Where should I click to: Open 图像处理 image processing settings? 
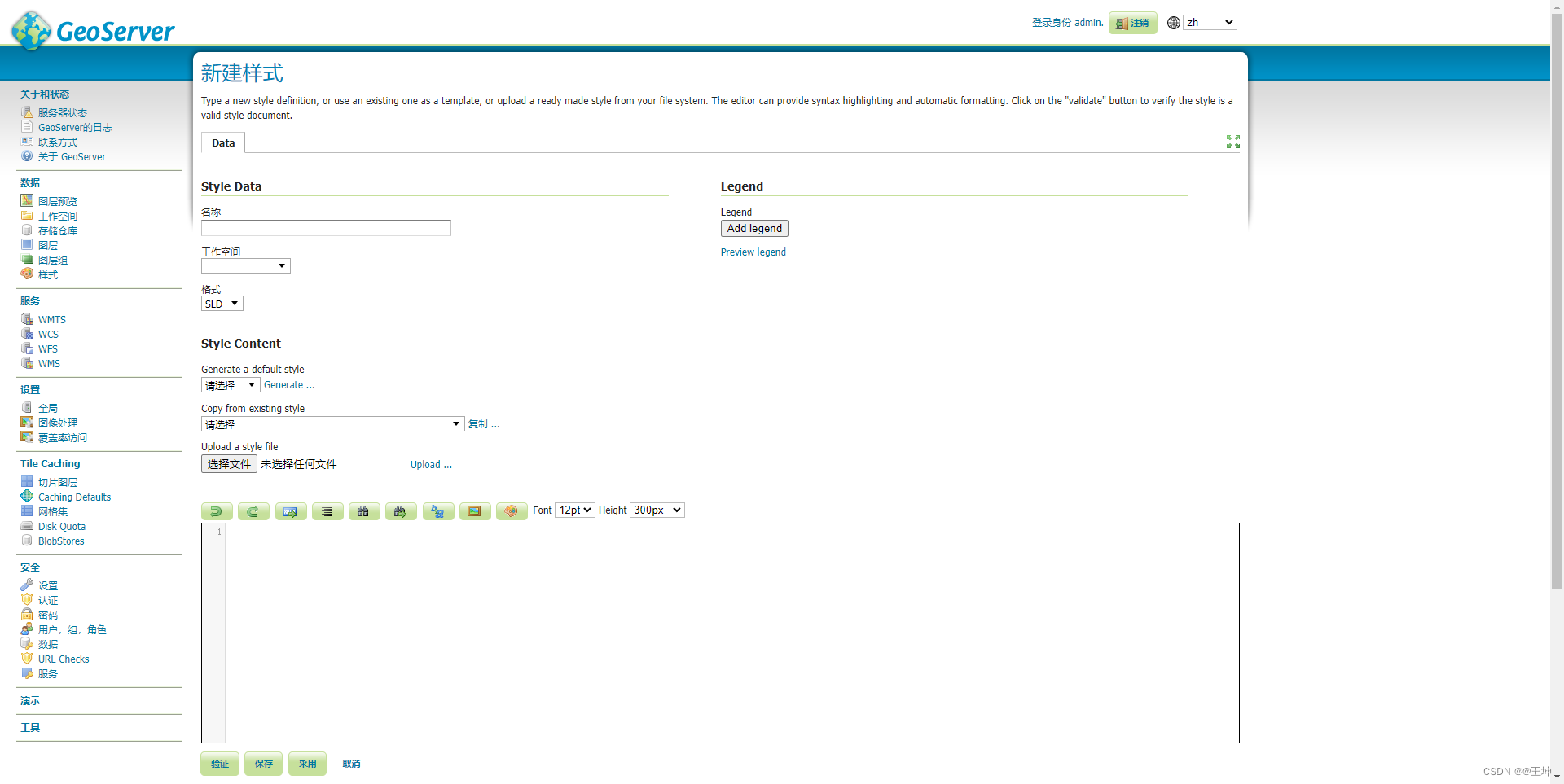click(x=58, y=423)
